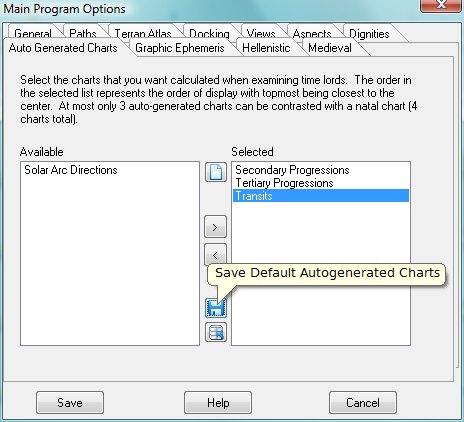Close the Main Program Options window
The height and width of the screenshot is (422, 464).
pyautogui.click(x=441, y=5)
